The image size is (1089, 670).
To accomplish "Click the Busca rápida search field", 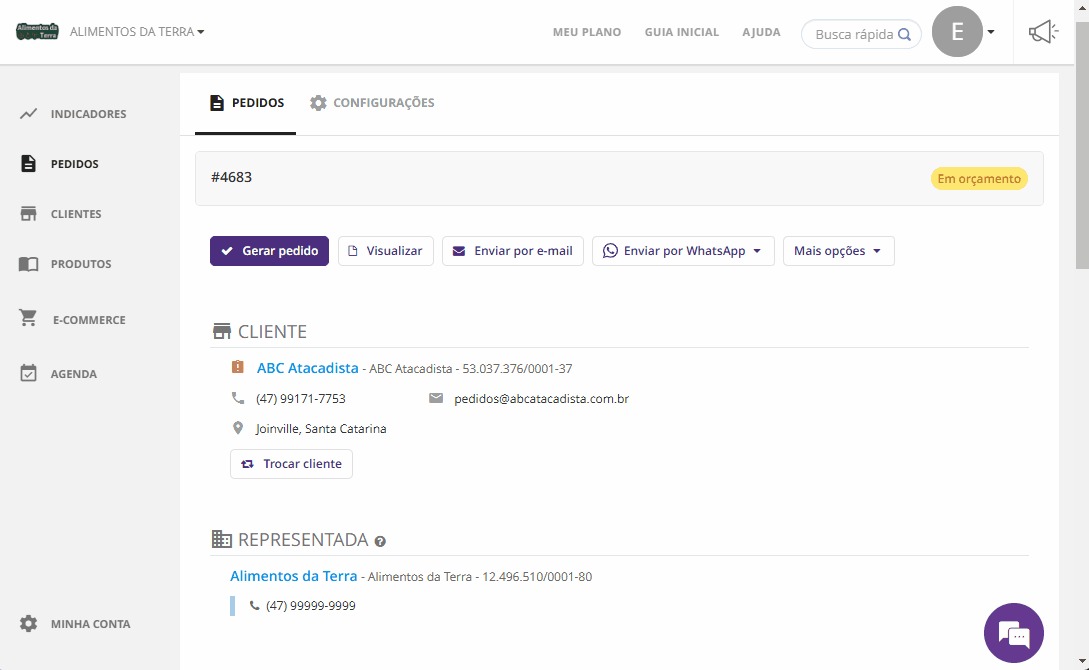I will point(854,34).
